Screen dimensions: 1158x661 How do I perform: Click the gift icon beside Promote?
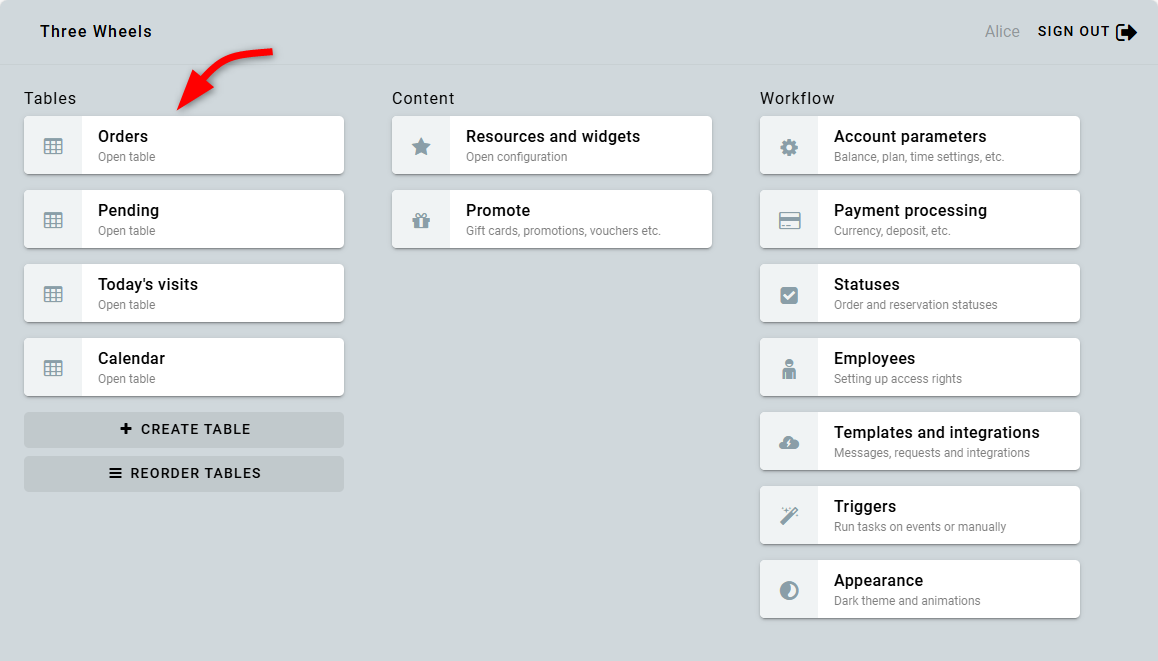click(x=421, y=220)
